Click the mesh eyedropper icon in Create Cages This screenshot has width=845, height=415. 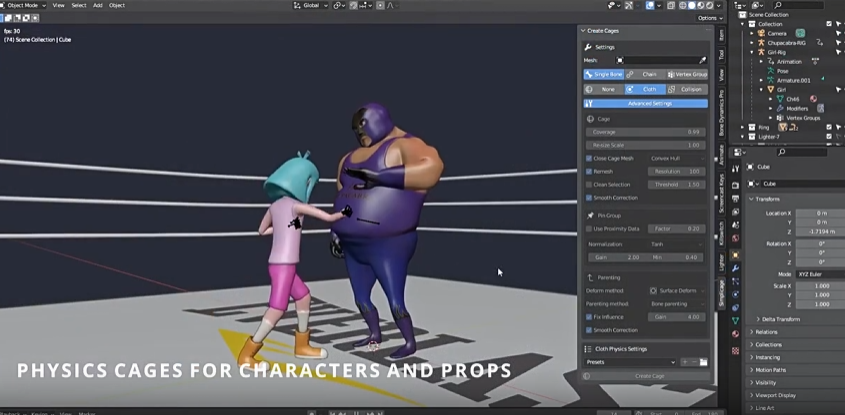click(x=702, y=60)
